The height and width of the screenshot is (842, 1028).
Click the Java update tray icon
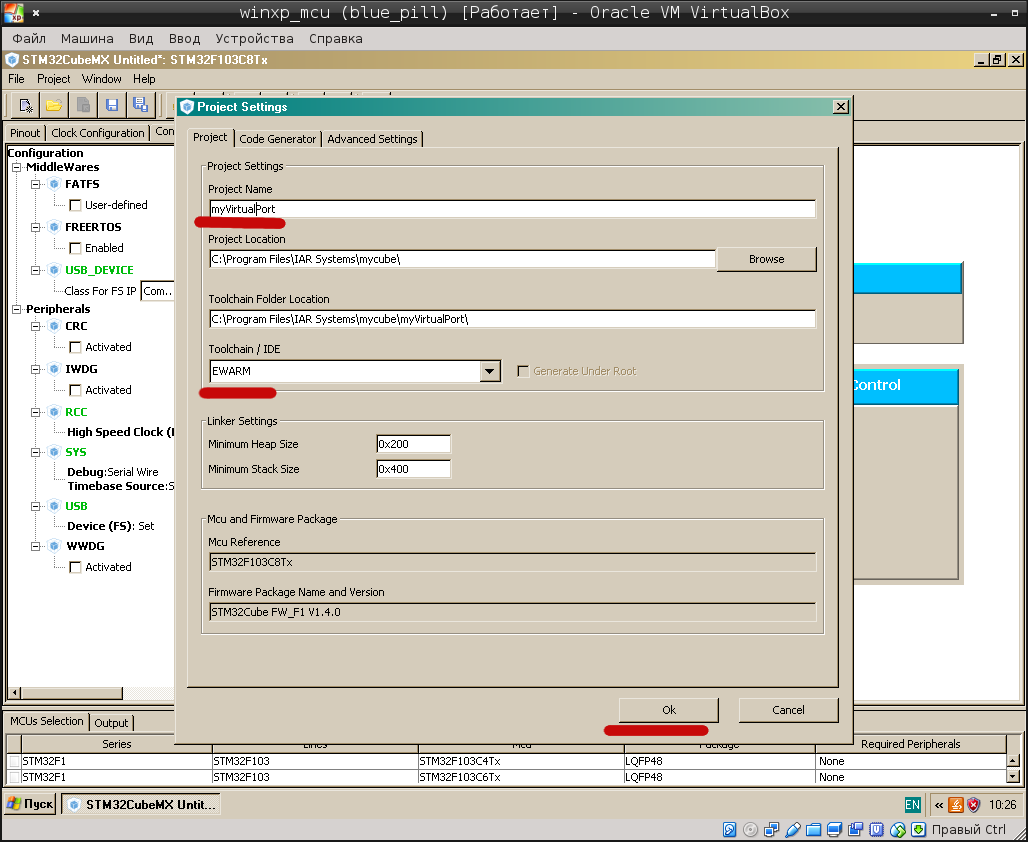pos(956,805)
